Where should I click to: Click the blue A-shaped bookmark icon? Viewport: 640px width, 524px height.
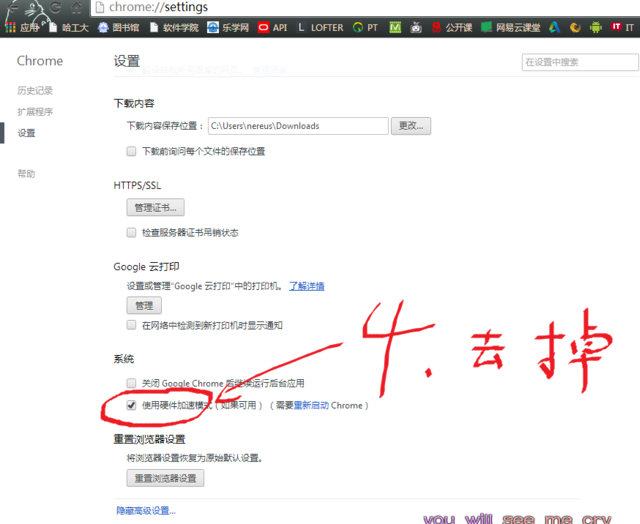[x=554, y=27]
